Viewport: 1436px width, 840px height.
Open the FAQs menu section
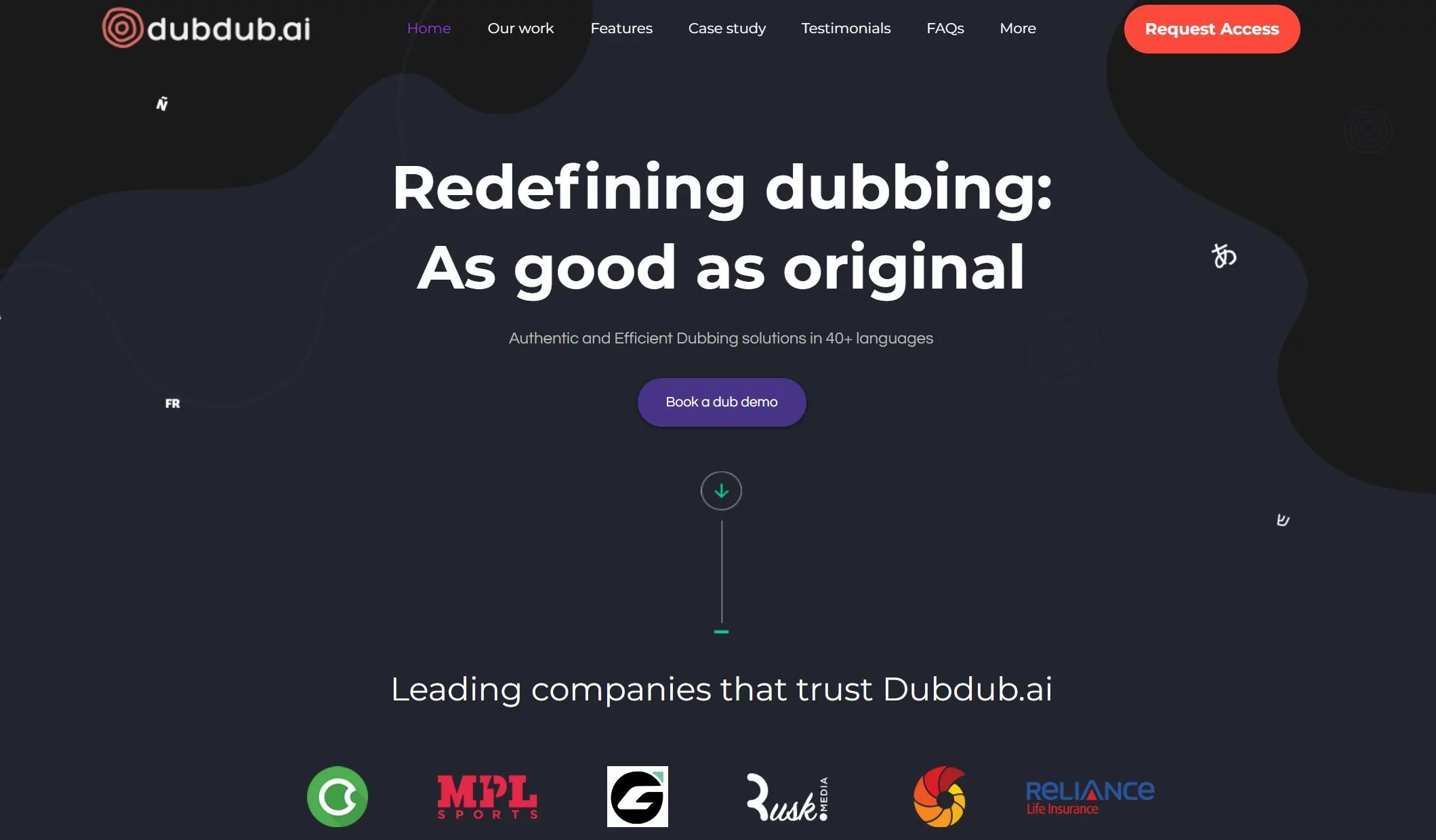(x=945, y=27)
